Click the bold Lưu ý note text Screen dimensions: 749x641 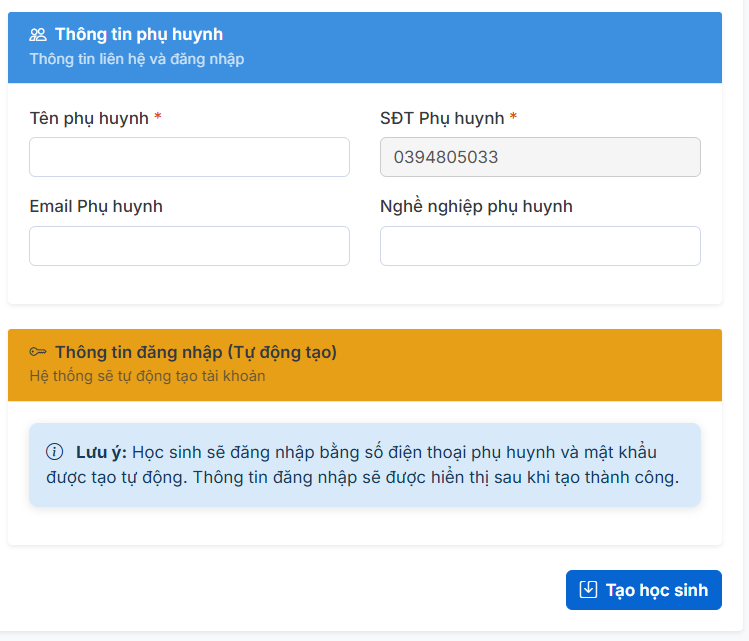101,452
